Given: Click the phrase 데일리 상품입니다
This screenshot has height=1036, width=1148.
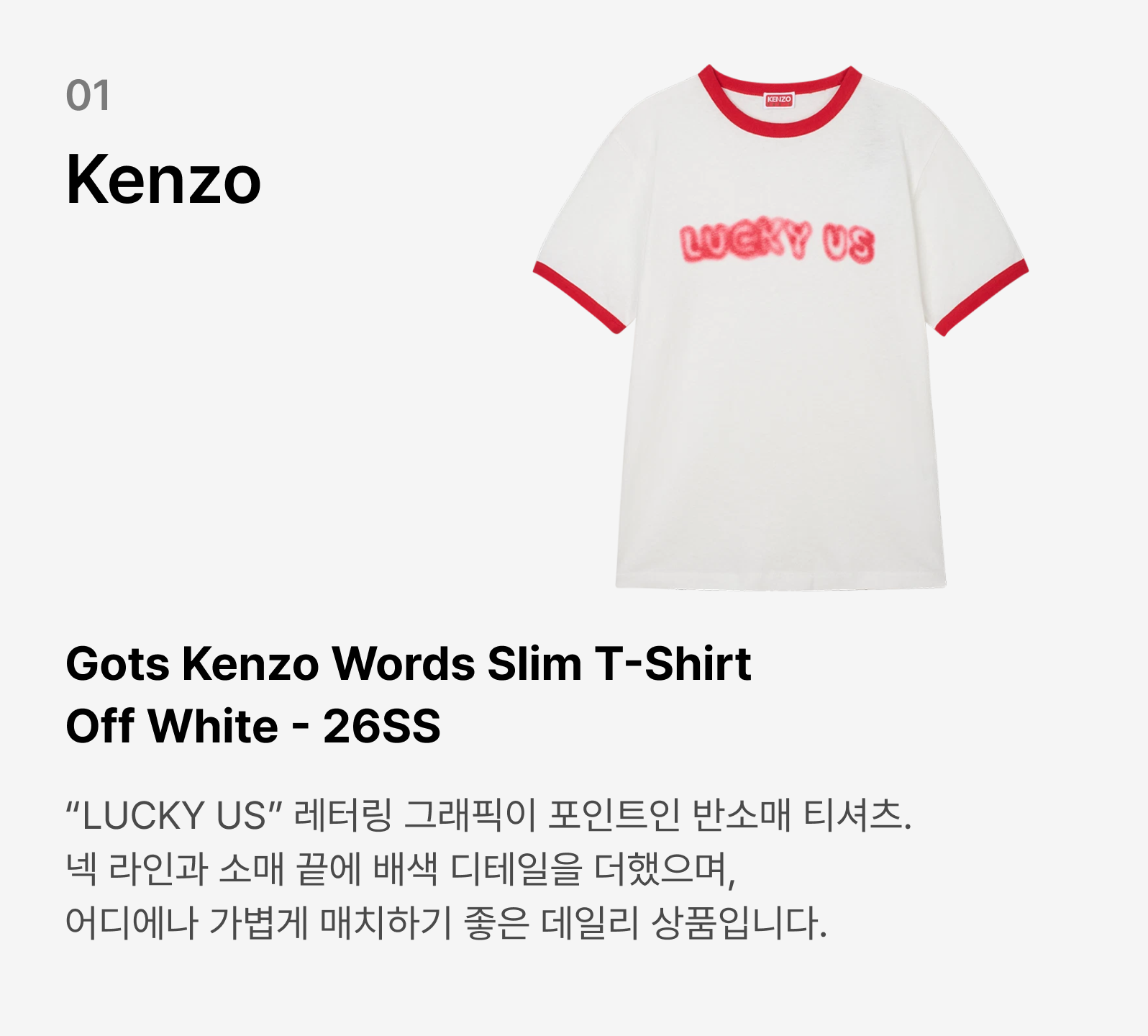Looking at the screenshot, I should tap(683, 922).
